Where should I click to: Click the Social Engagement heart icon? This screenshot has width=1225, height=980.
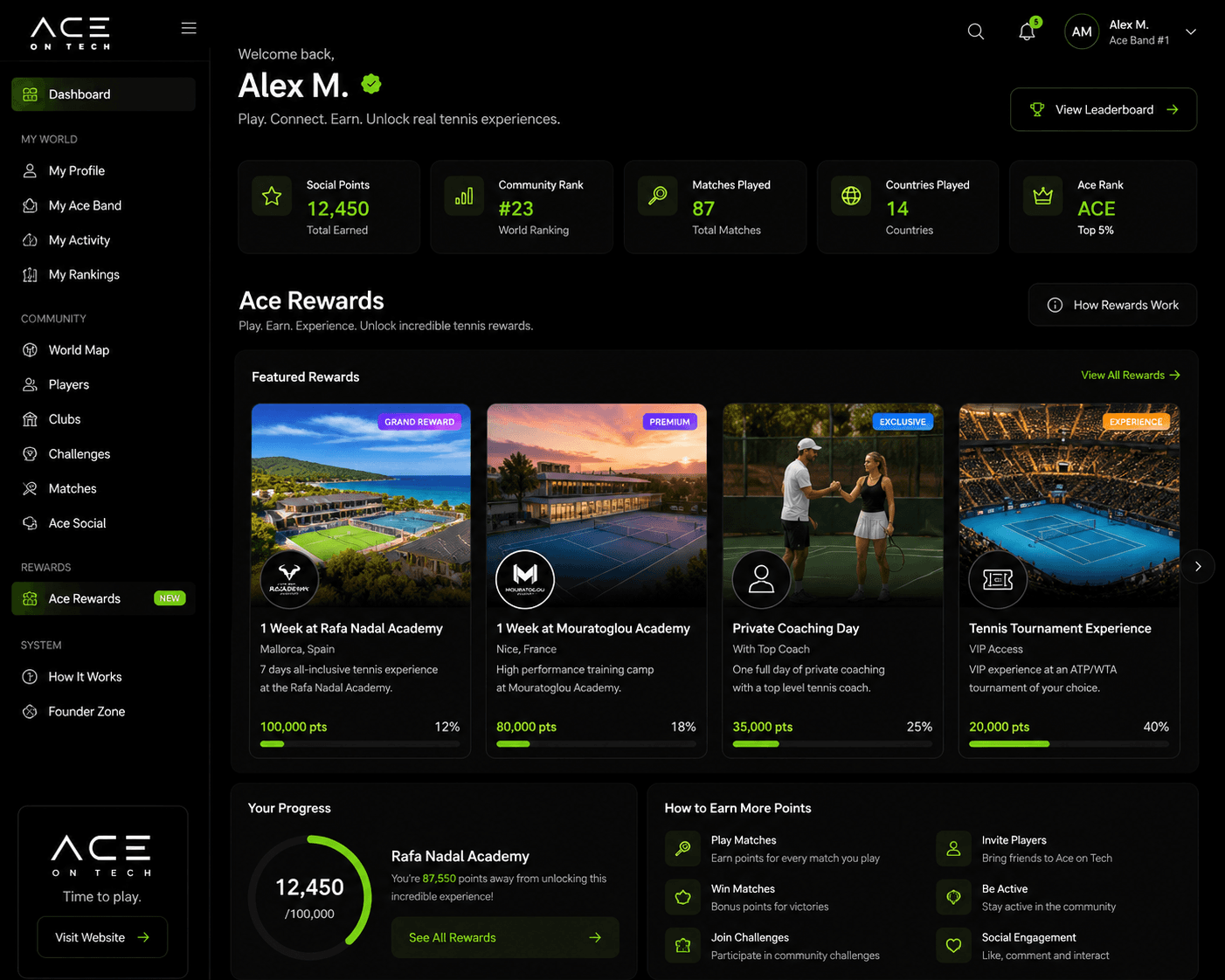[x=954, y=946]
